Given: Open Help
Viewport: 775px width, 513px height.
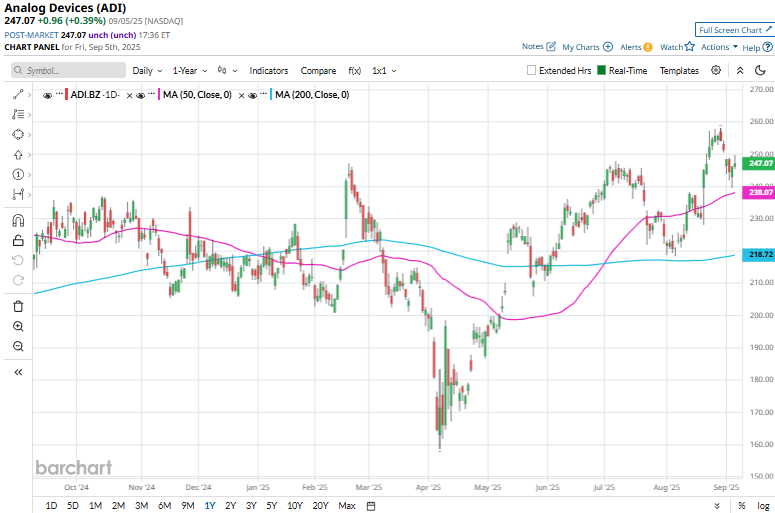Looking at the screenshot, I should click(757, 47).
